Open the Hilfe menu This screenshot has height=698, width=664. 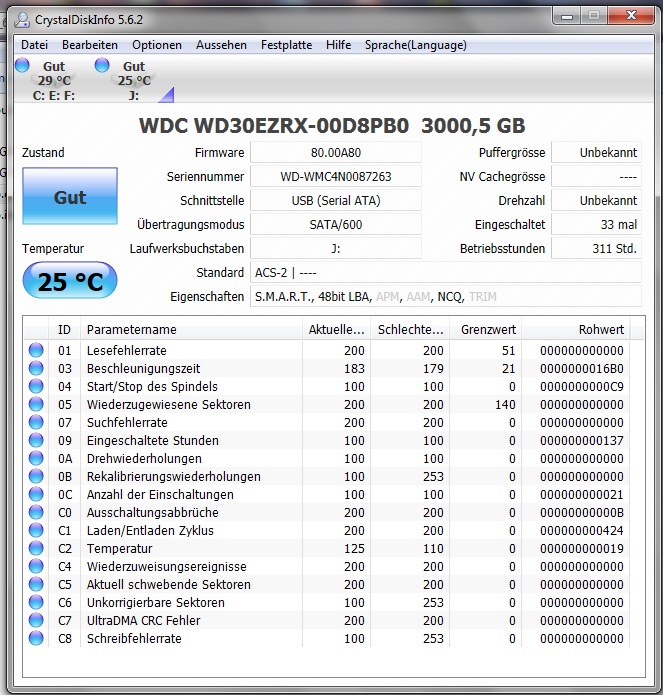pyautogui.click(x=338, y=45)
